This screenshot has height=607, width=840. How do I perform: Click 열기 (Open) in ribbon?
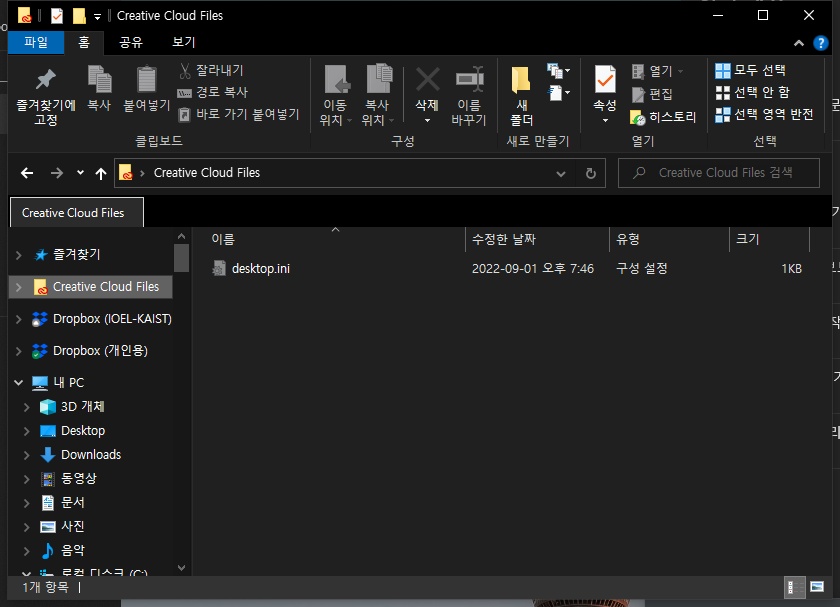click(x=658, y=71)
